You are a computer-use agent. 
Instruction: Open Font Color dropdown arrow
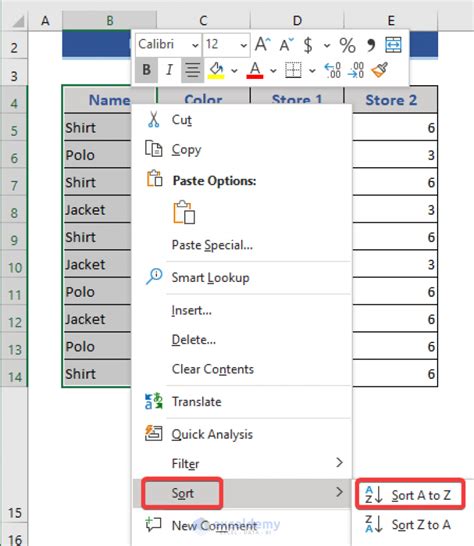pos(273,71)
